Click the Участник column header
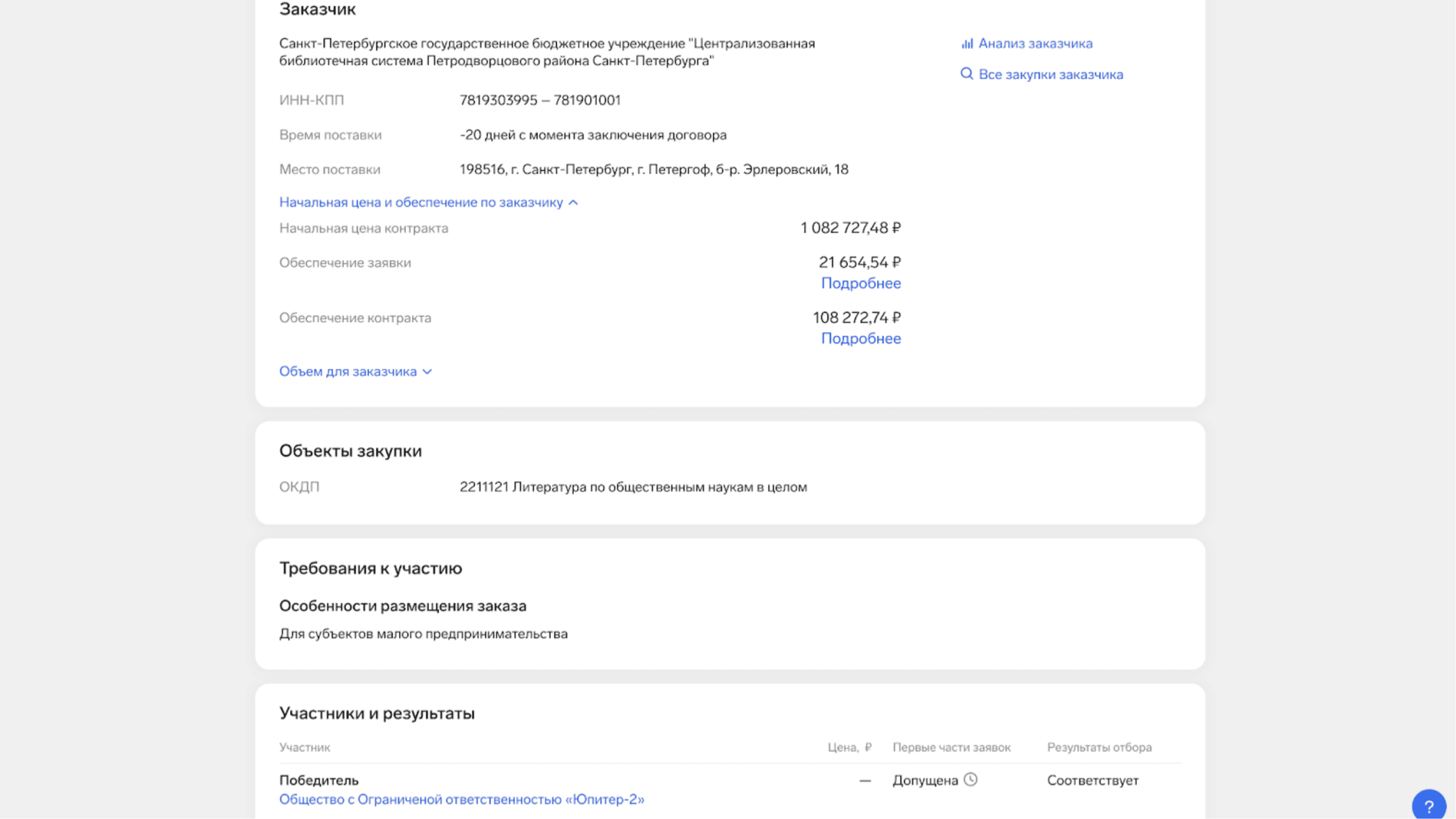Image resolution: width=1456 pixels, height=819 pixels. point(305,747)
